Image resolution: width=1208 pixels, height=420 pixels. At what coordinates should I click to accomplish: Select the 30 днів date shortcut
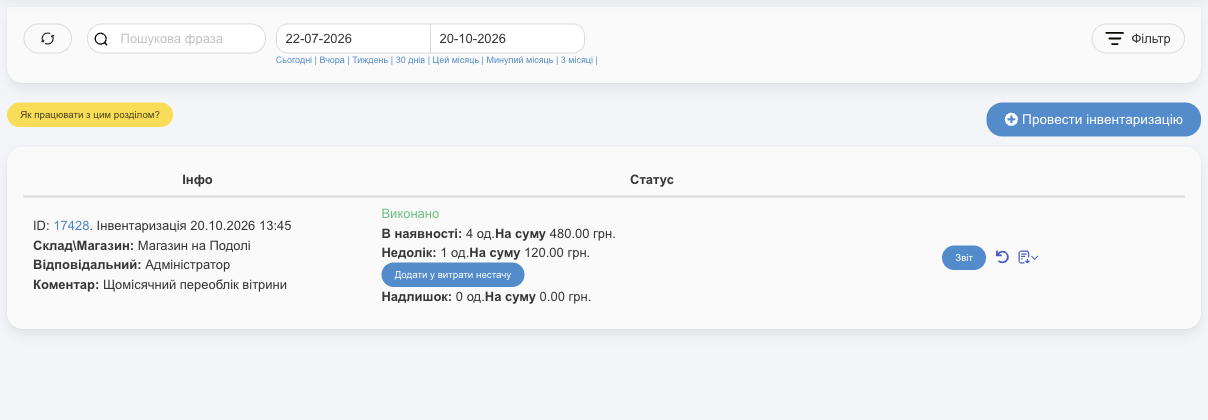(x=410, y=61)
